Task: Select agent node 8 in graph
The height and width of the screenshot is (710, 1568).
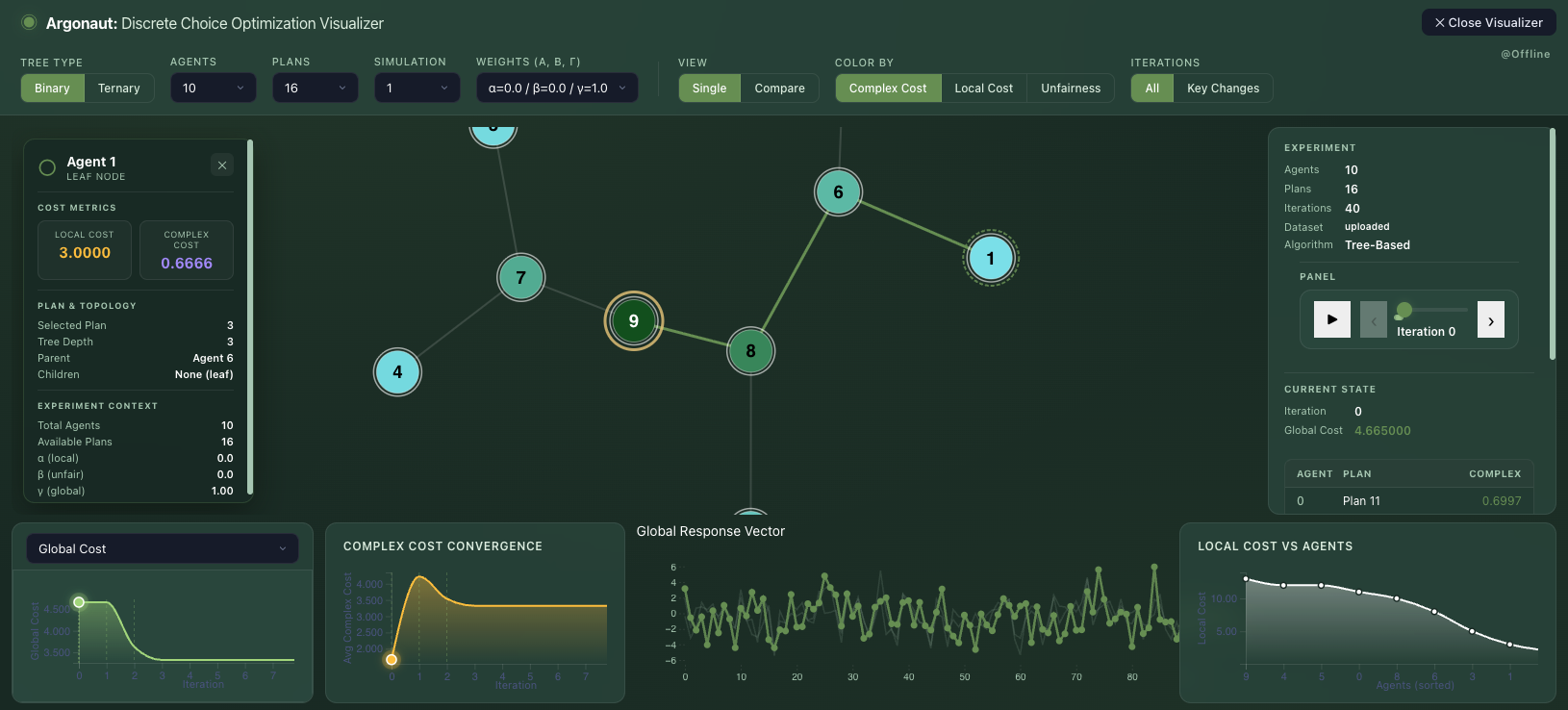Action: (x=750, y=350)
